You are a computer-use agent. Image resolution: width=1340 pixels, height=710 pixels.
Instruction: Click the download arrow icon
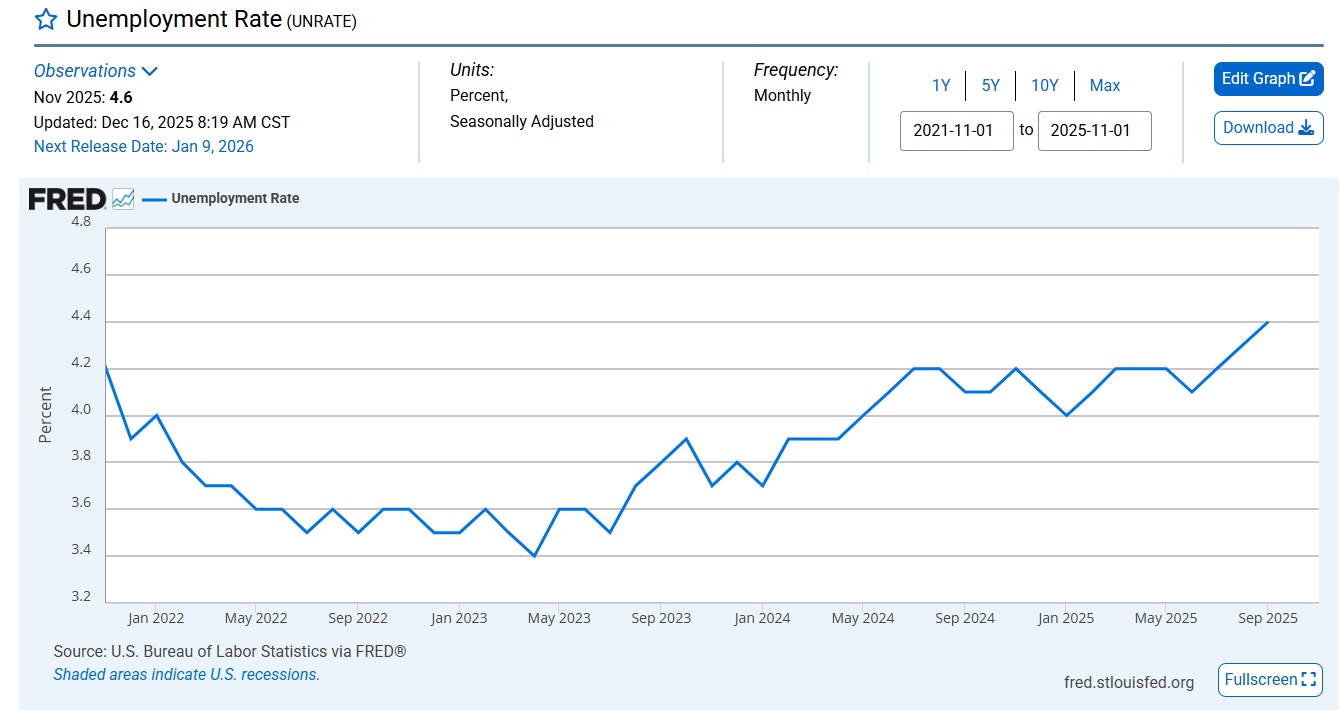1306,128
